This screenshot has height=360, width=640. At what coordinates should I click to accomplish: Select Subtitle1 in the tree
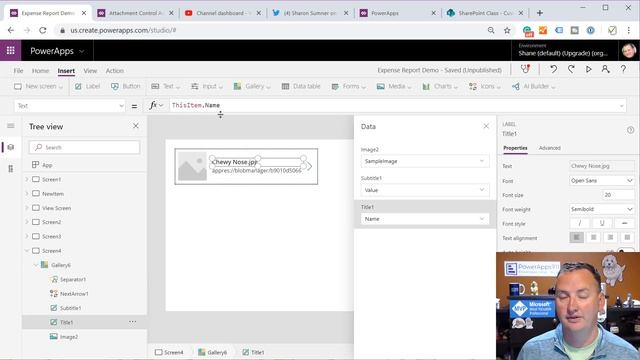pos(70,308)
